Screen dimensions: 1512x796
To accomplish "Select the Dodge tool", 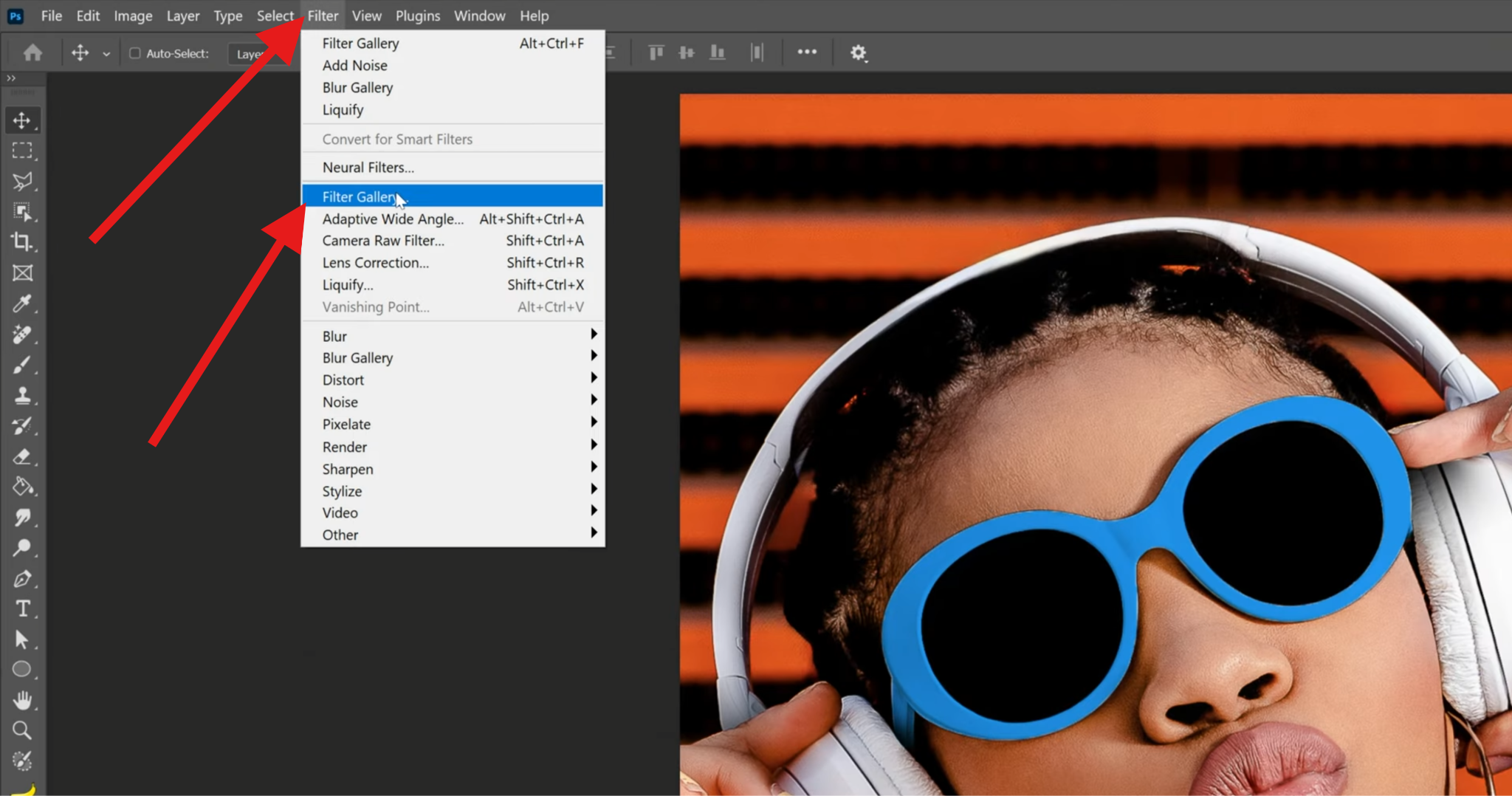I will click(x=22, y=548).
